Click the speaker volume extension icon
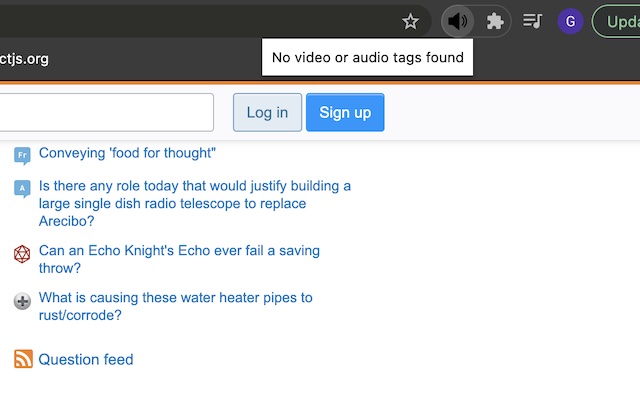640x400 pixels. click(458, 21)
